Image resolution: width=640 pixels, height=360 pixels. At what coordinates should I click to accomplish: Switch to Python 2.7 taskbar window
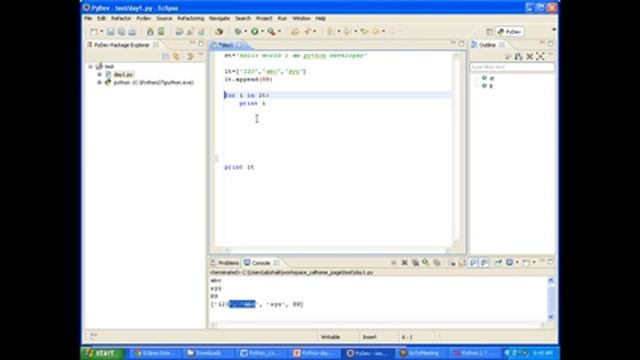click(474, 353)
